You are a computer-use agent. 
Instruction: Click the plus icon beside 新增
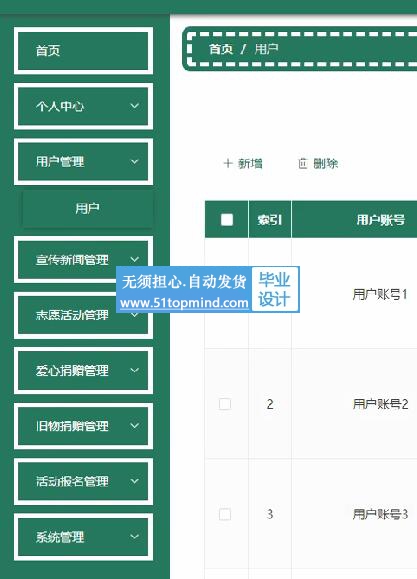click(x=228, y=163)
